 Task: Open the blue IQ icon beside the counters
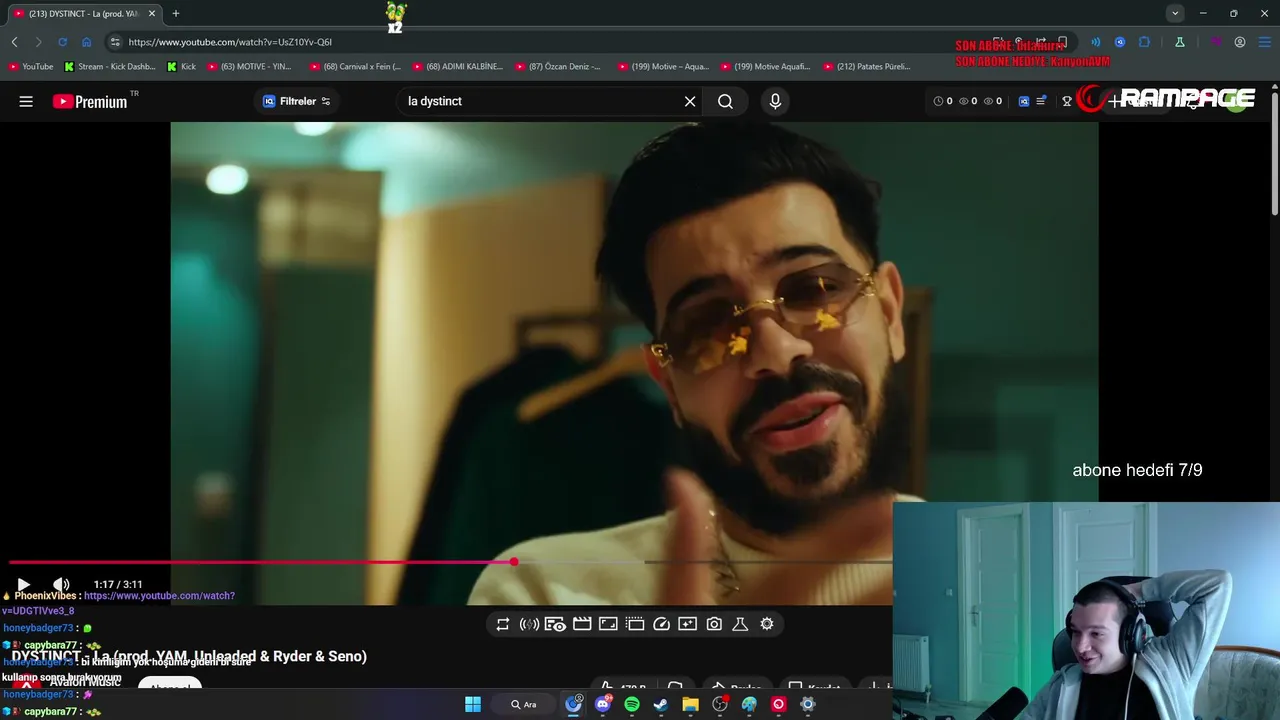click(1024, 101)
